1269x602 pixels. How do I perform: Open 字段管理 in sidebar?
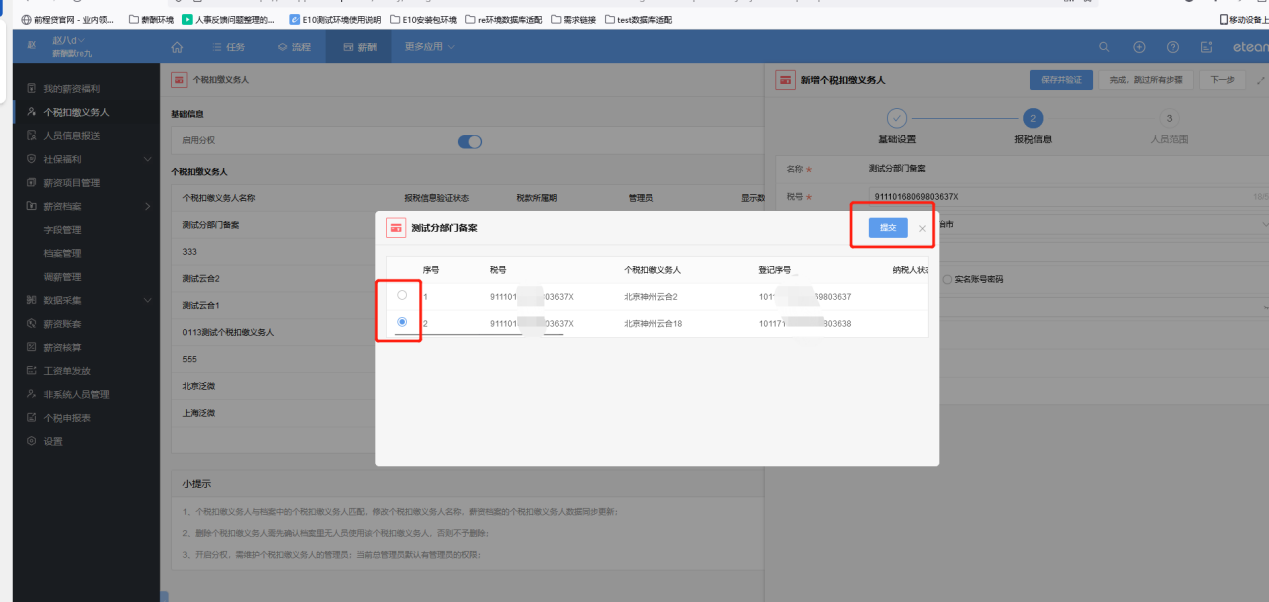(62, 230)
